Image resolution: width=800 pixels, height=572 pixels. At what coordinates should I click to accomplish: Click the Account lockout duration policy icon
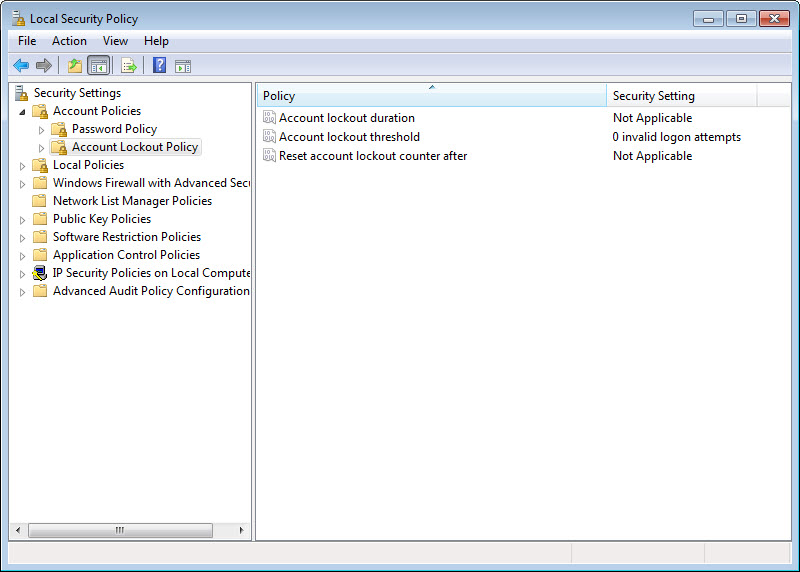(269, 118)
